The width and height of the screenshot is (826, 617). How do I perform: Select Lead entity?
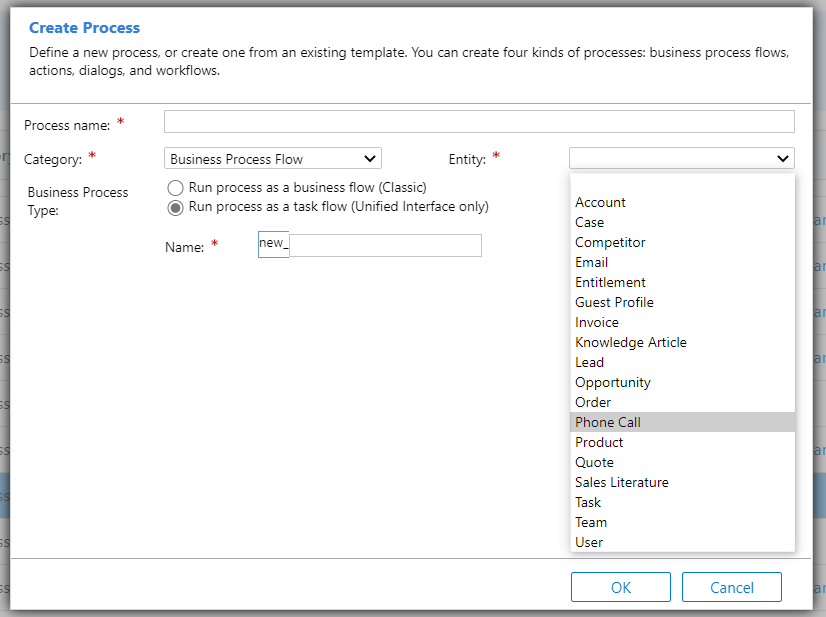[x=589, y=362]
